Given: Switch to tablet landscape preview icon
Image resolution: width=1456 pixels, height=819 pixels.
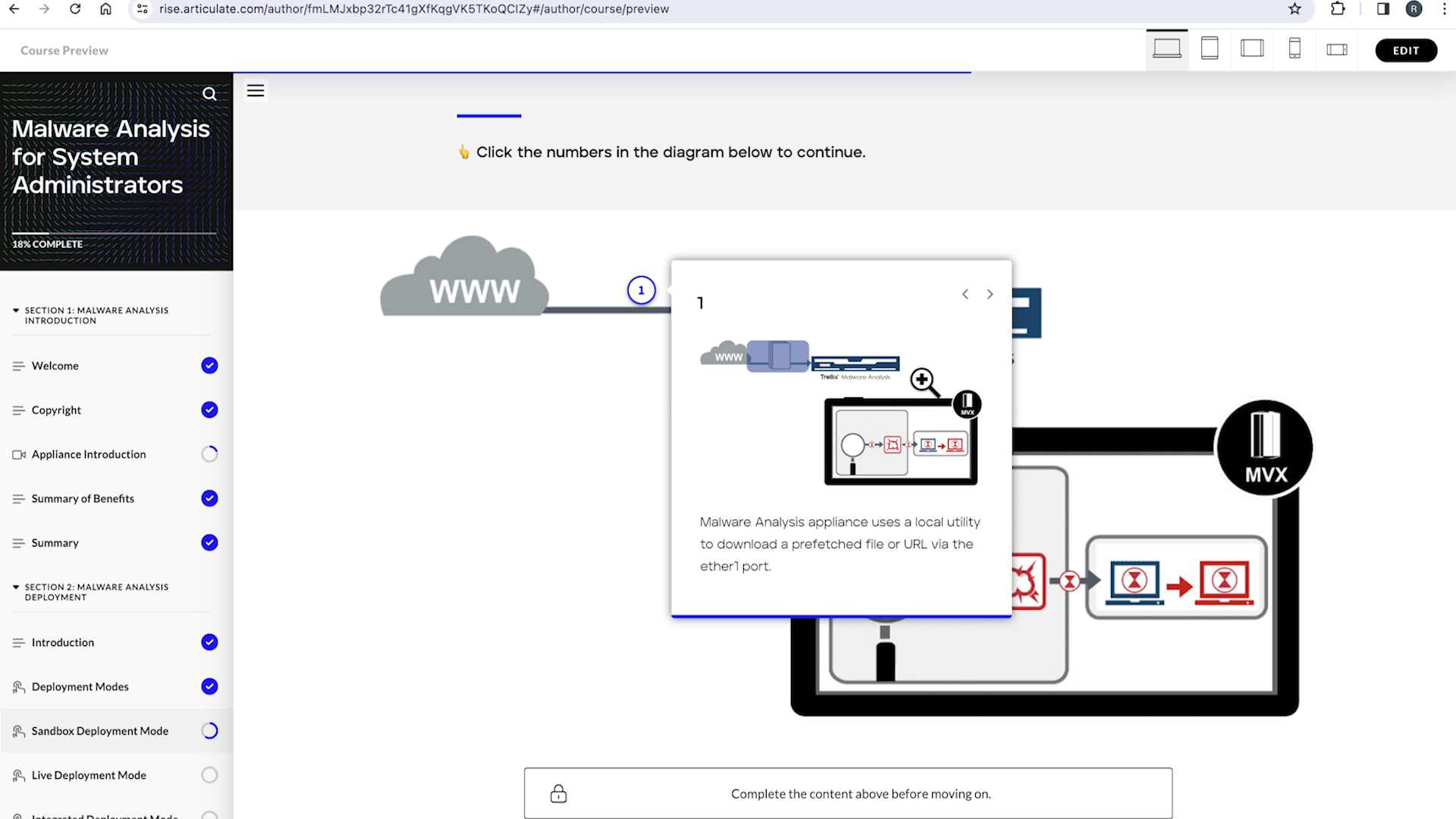Looking at the screenshot, I should 1252,49.
